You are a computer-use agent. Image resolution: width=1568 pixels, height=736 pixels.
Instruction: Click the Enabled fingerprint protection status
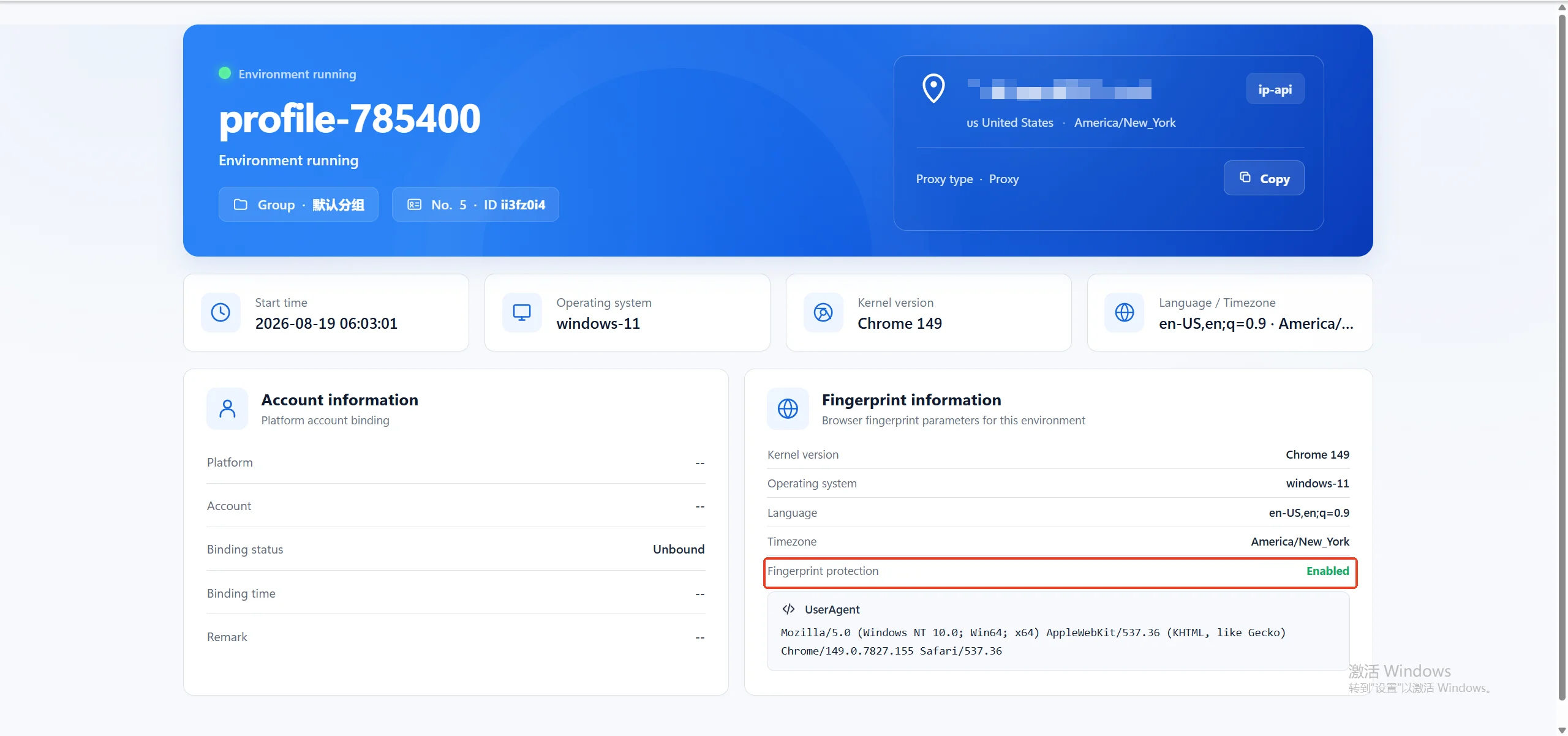pyautogui.click(x=1328, y=571)
